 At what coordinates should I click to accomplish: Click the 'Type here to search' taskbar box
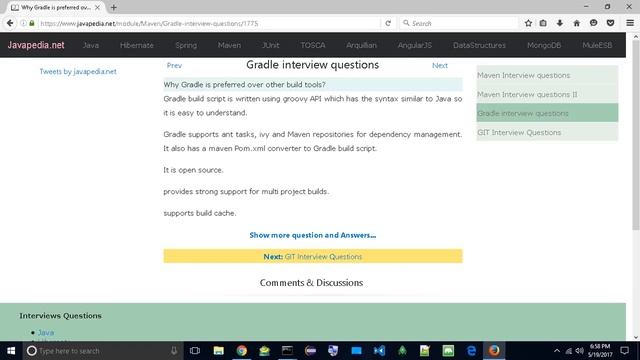coord(101,351)
